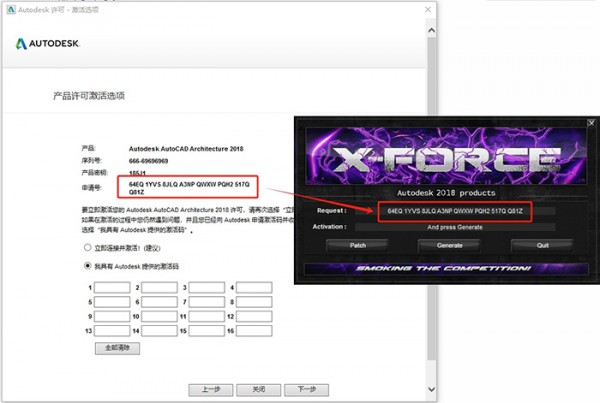Screen dimensions: 600x403
Task: Click the Quit button in X-Force
Action: pos(542,245)
